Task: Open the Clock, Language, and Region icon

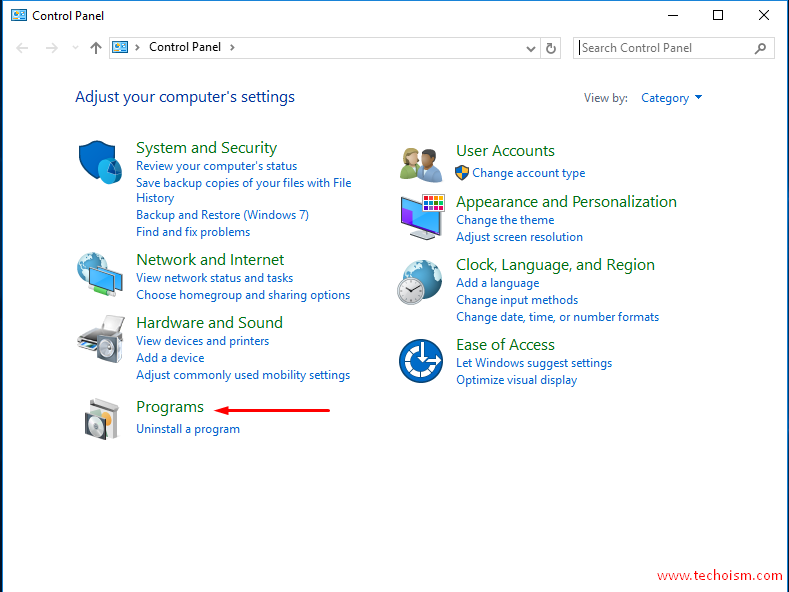Action: [x=420, y=282]
